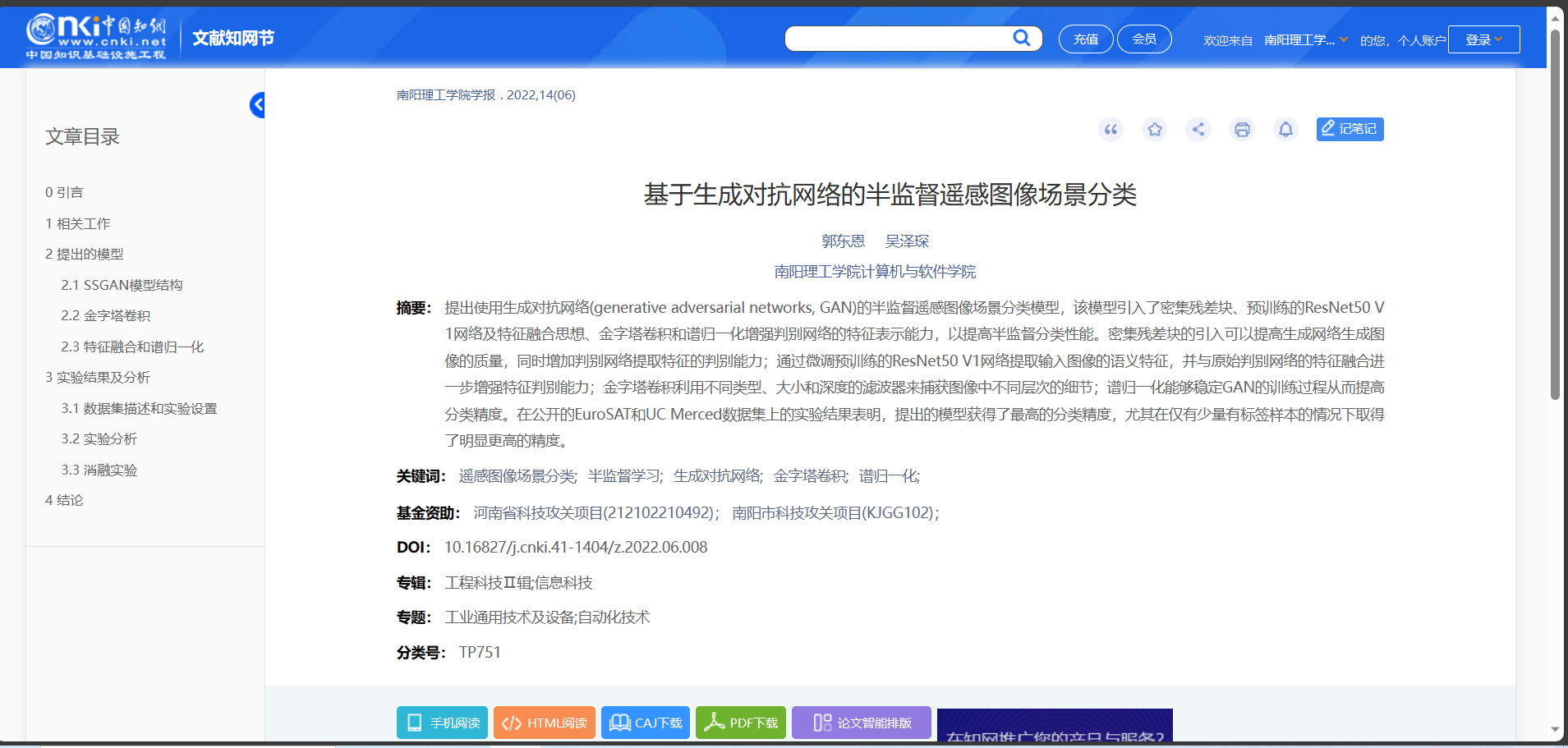Favorite the article using the star icon
This screenshot has height=748, width=1568.
coord(1154,129)
